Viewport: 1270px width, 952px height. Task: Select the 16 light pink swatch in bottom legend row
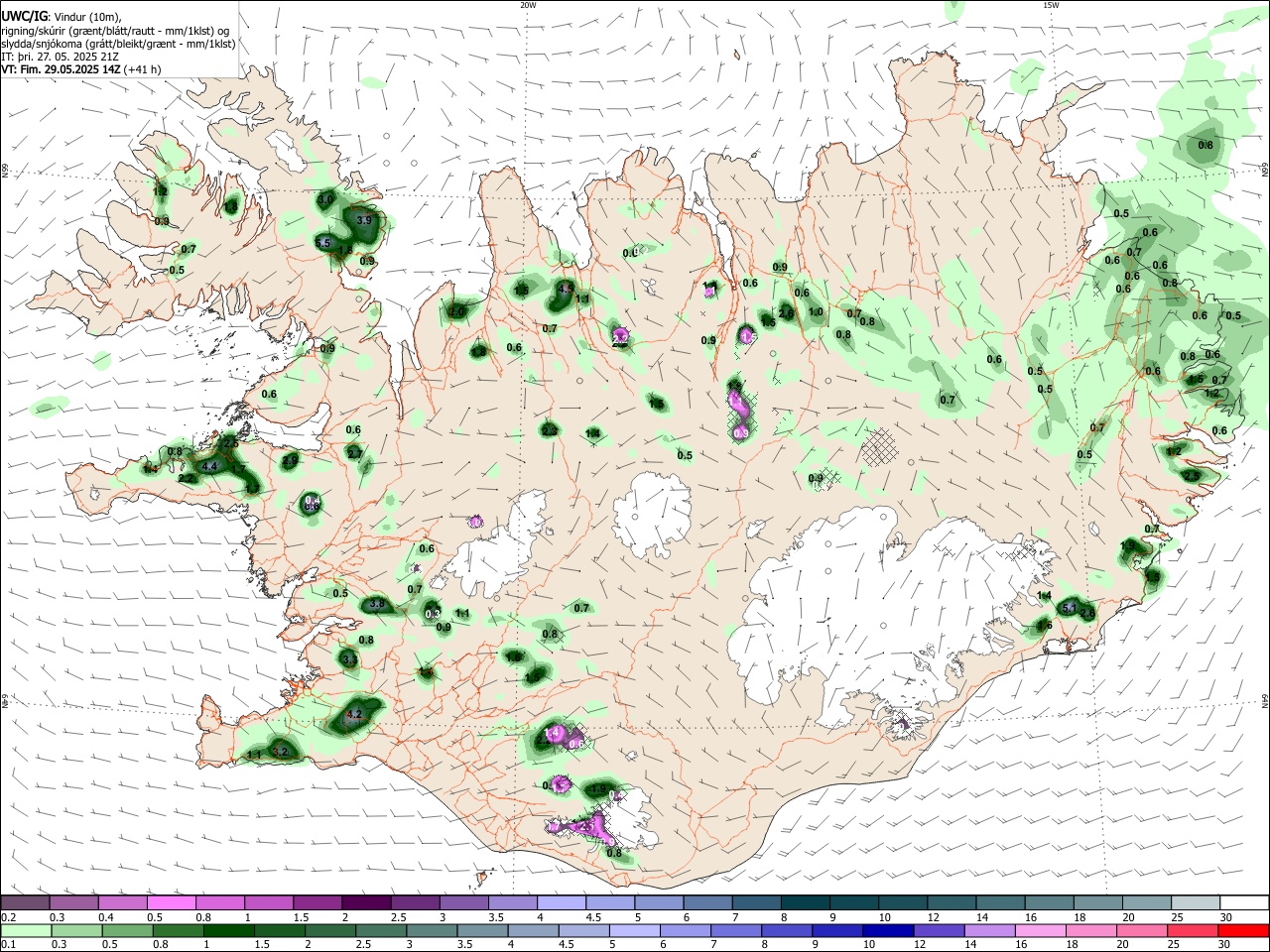tap(1039, 931)
